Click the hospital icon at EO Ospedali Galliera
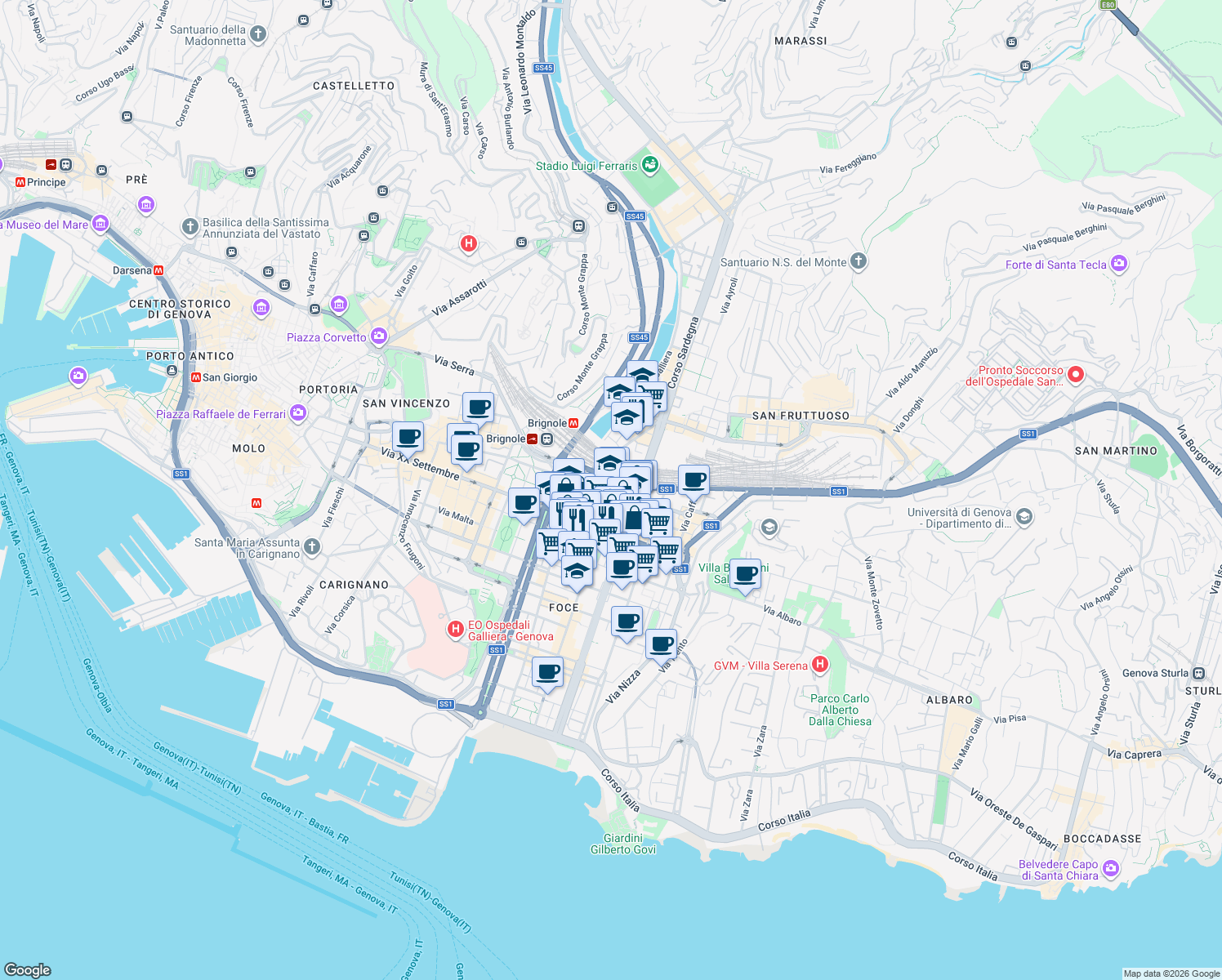This screenshot has width=1222, height=980. pos(454,630)
